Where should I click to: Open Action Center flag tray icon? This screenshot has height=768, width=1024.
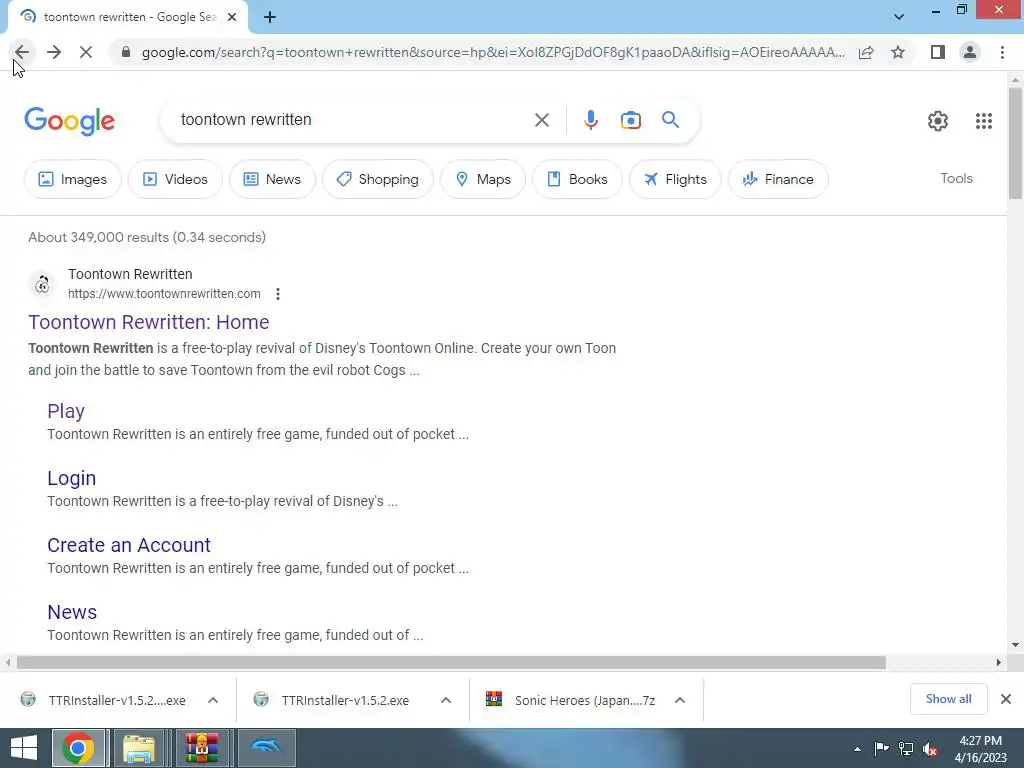[x=881, y=749]
